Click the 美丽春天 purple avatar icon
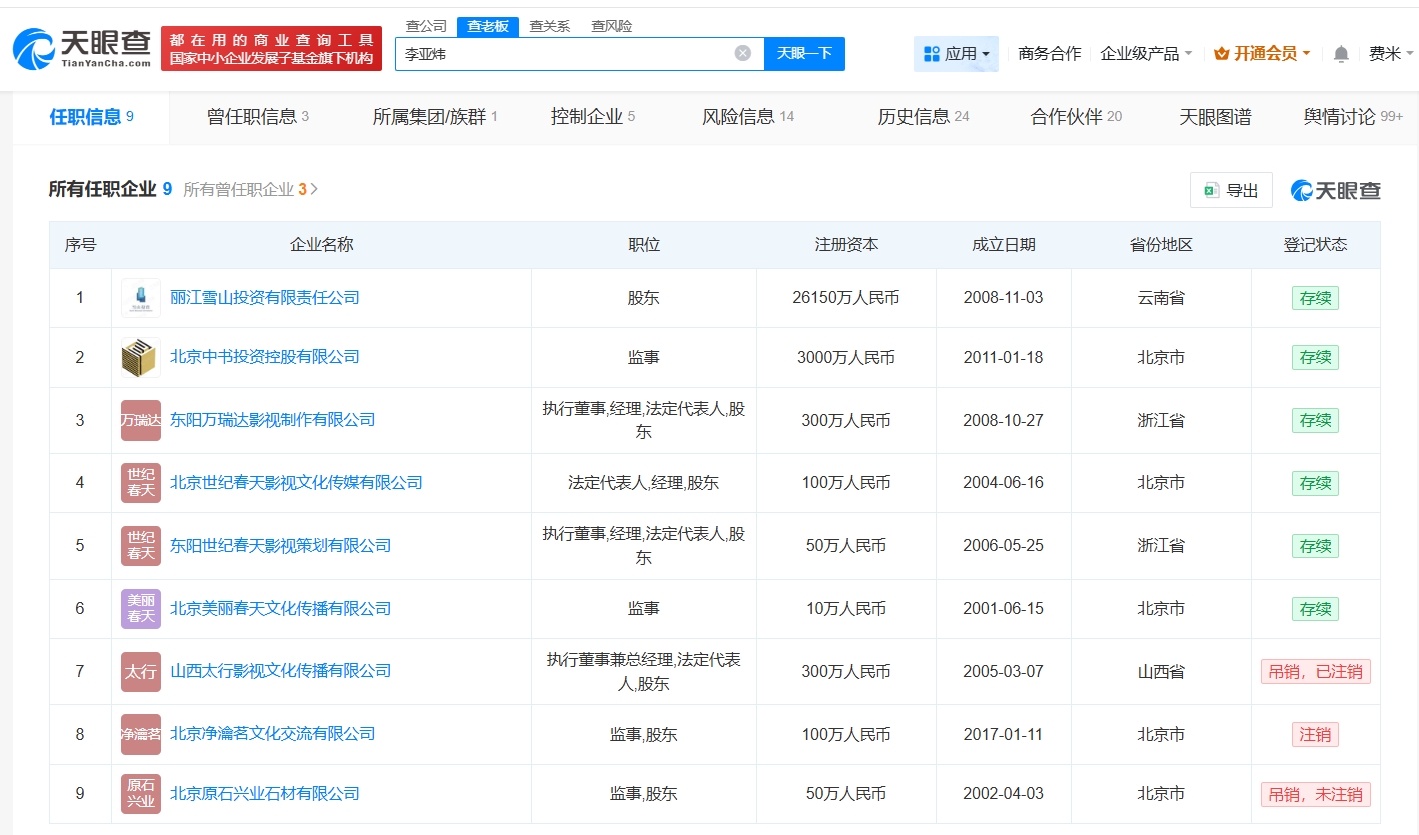The height and width of the screenshot is (835, 1419). (x=141, y=608)
